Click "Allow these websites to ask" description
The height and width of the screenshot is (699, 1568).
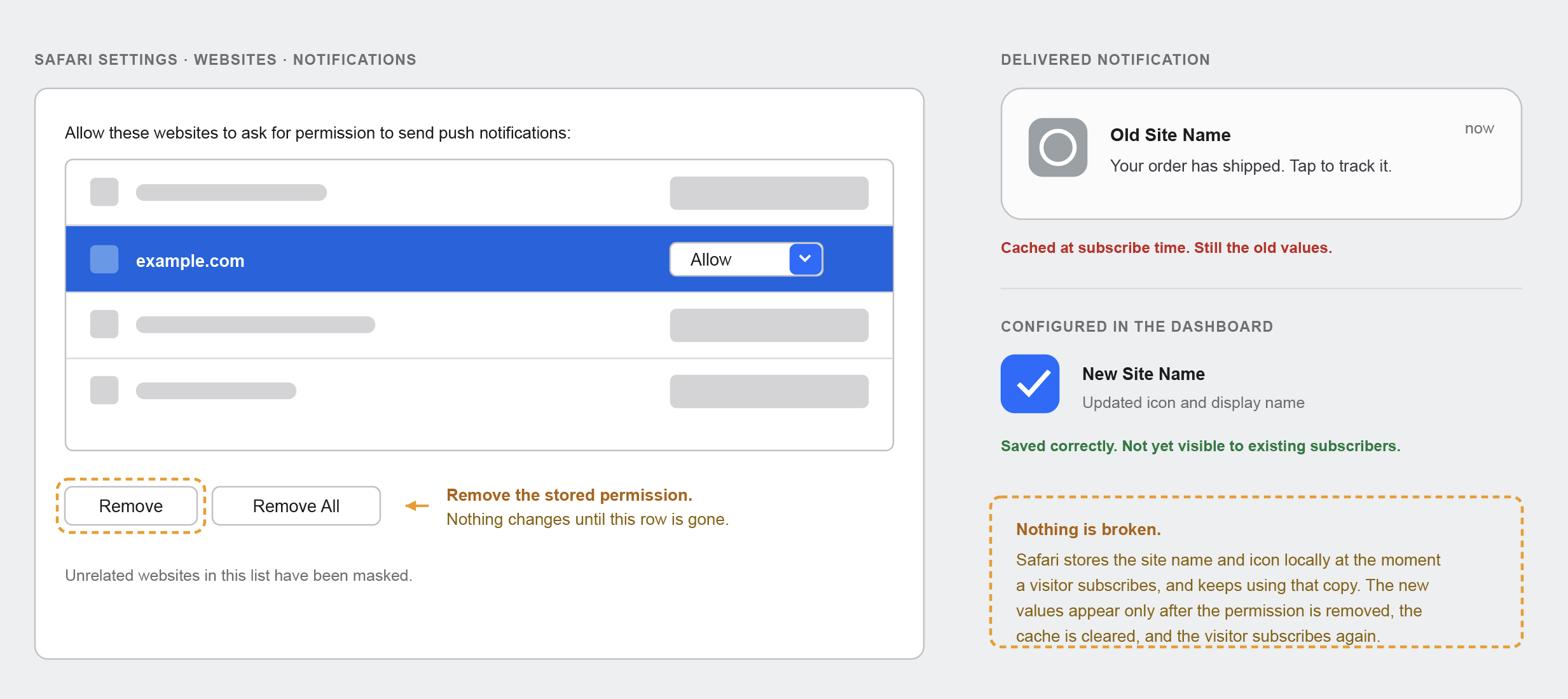(318, 133)
